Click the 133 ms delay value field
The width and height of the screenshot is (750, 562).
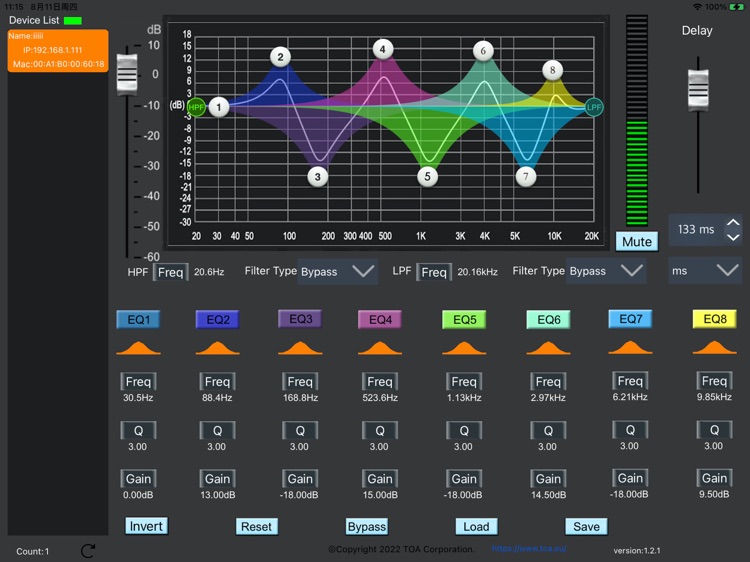[x=696, y=230]
